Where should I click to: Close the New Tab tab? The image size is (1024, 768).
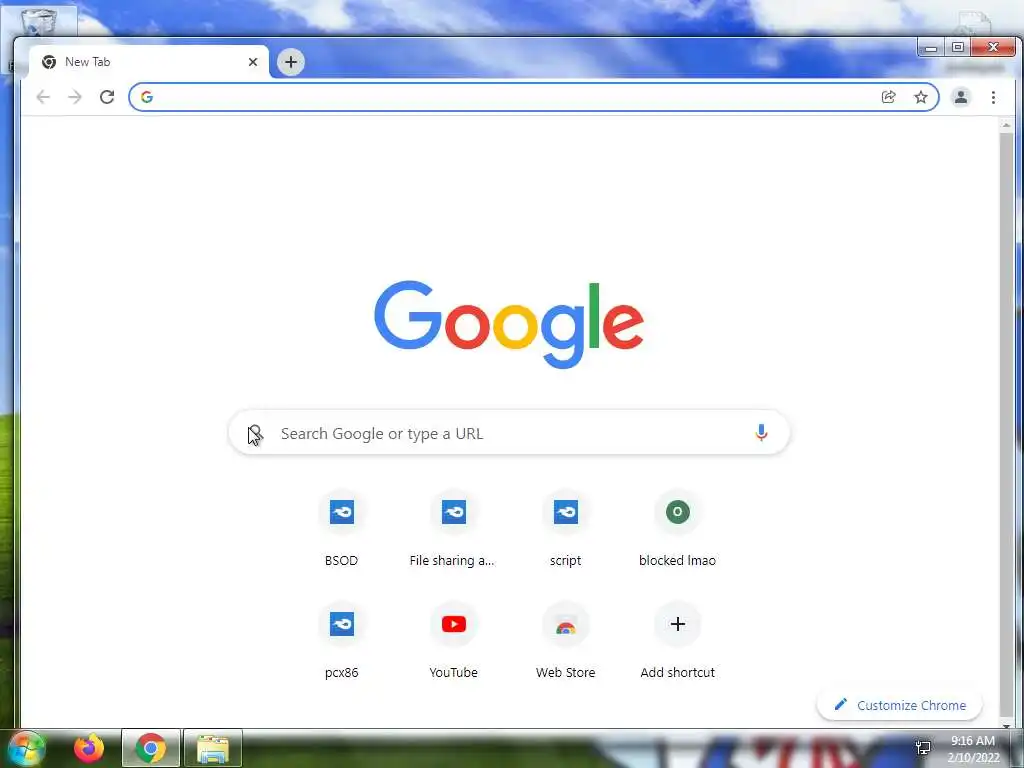point(253,62)
